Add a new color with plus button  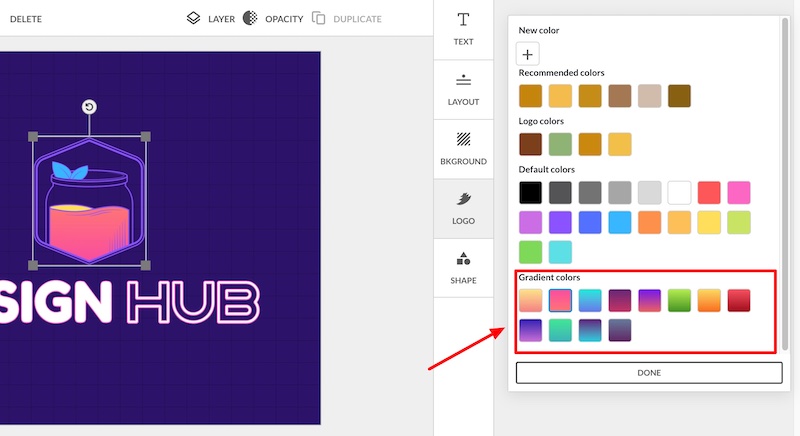pyautogui.click(x=529, y=55)
